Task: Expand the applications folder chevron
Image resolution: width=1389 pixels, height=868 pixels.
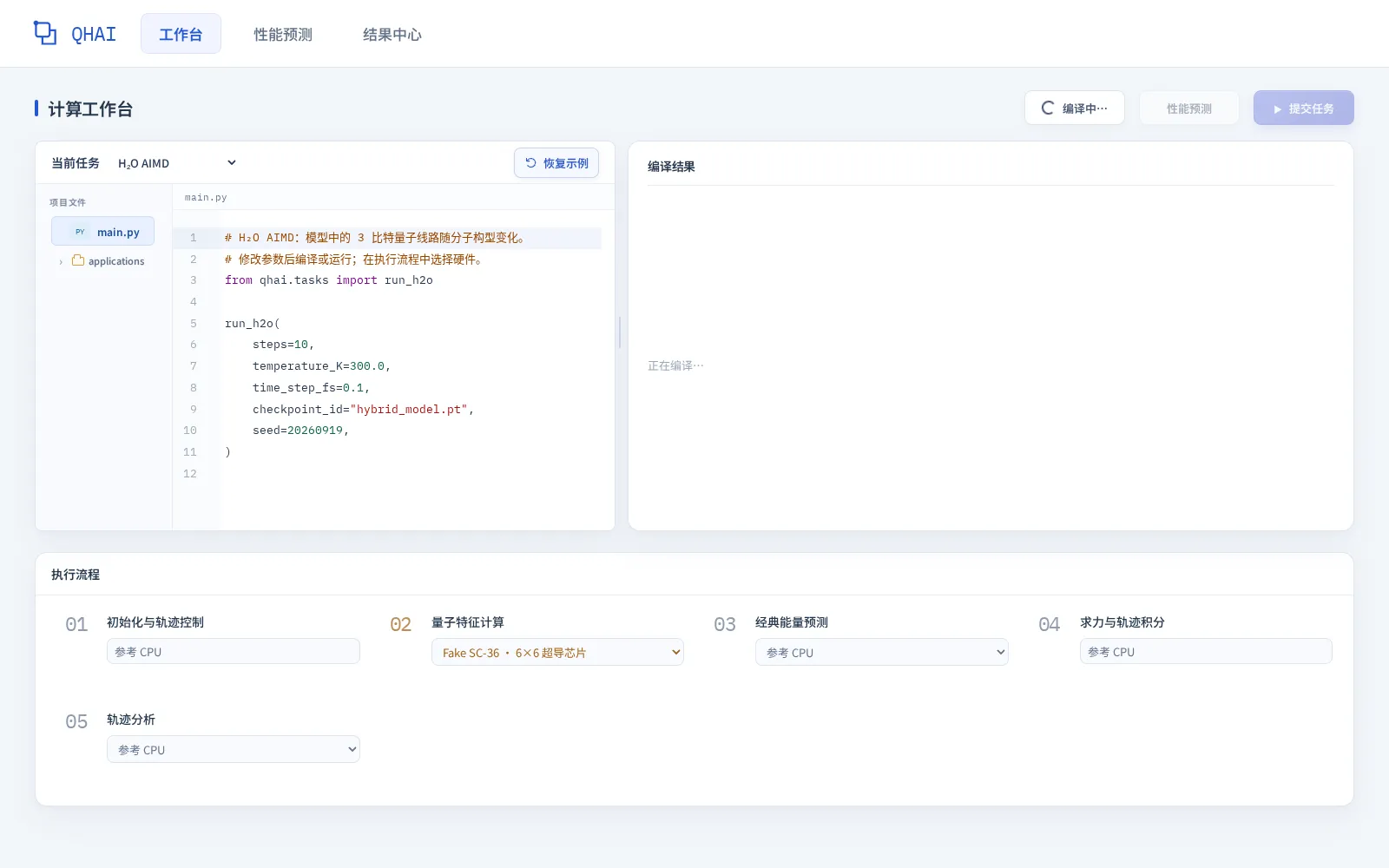Action: [x=61, y=261]
